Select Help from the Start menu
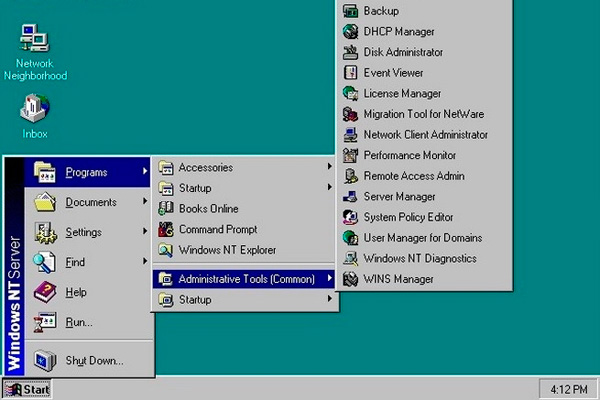The width and height of the screenshot is (600, 400). click(76, 292)
